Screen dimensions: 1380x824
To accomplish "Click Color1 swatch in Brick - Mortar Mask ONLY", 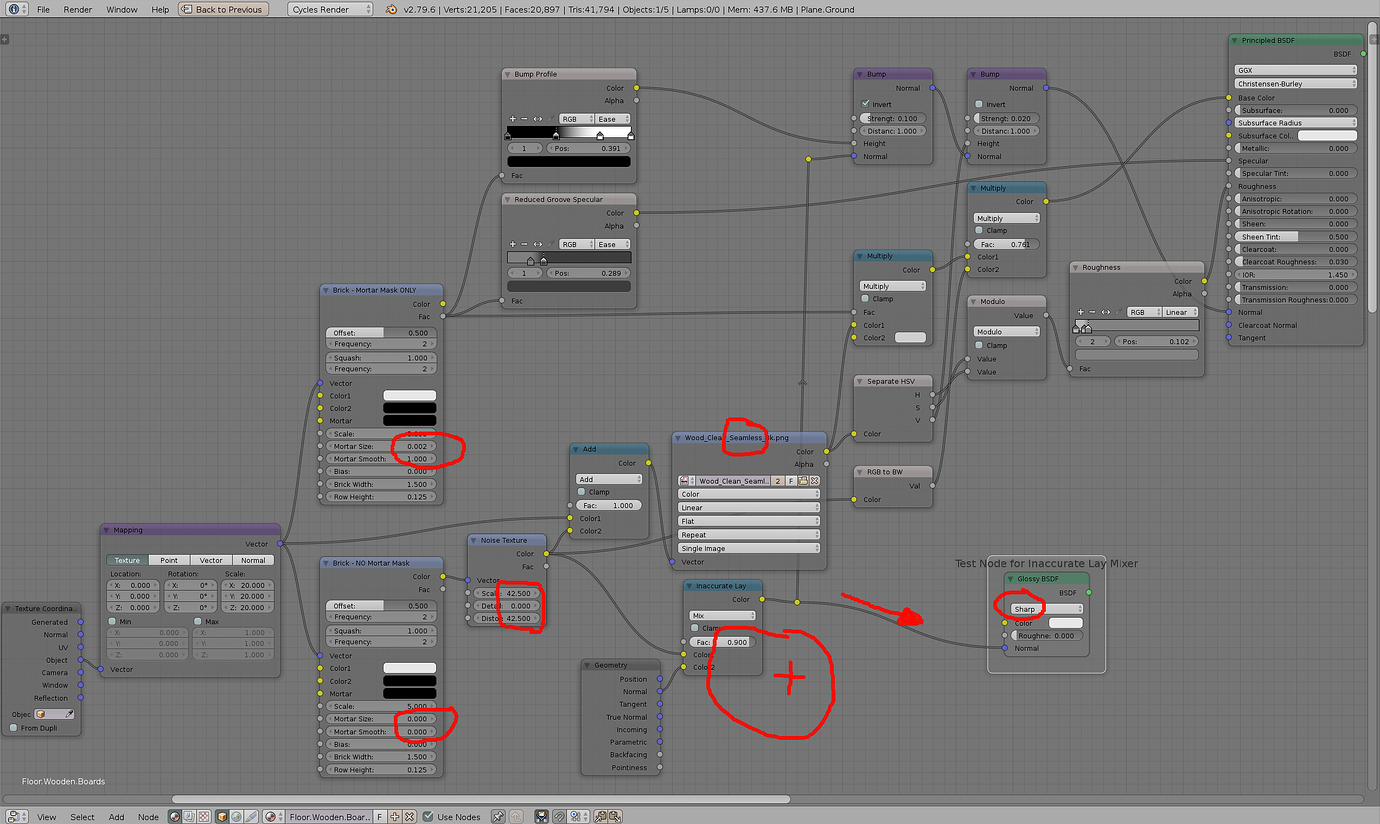I will pos(410,396).
